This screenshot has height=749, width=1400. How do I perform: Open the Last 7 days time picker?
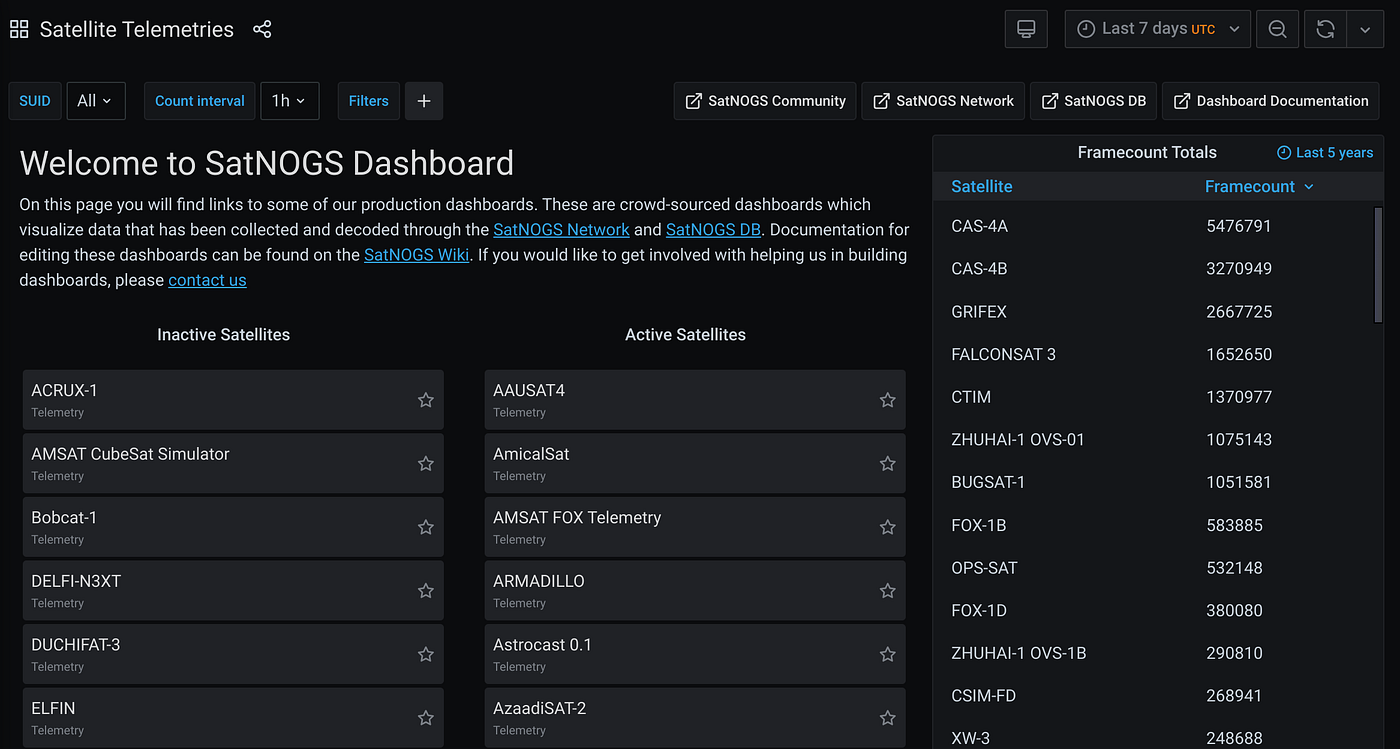point(1158,29)
